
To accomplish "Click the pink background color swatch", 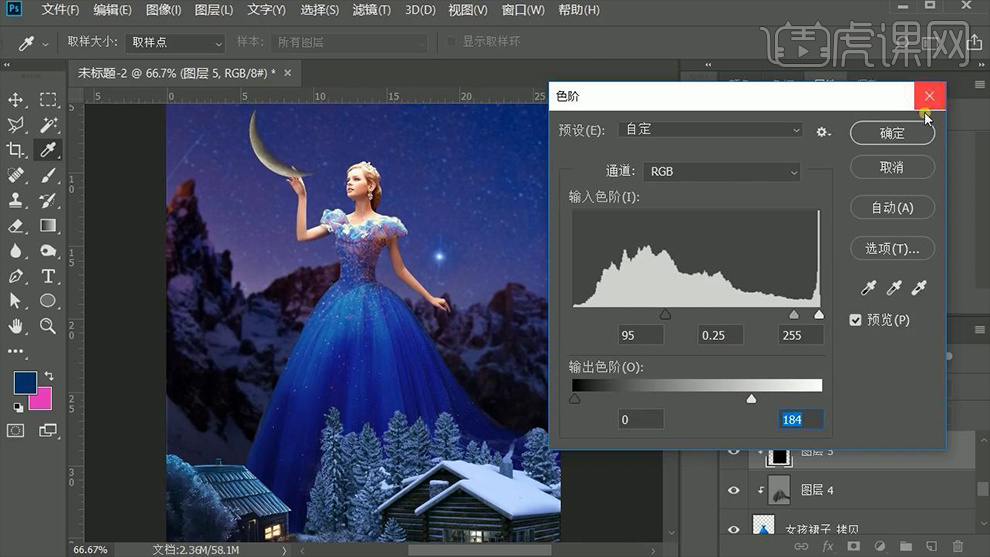I will click(41, 400).
